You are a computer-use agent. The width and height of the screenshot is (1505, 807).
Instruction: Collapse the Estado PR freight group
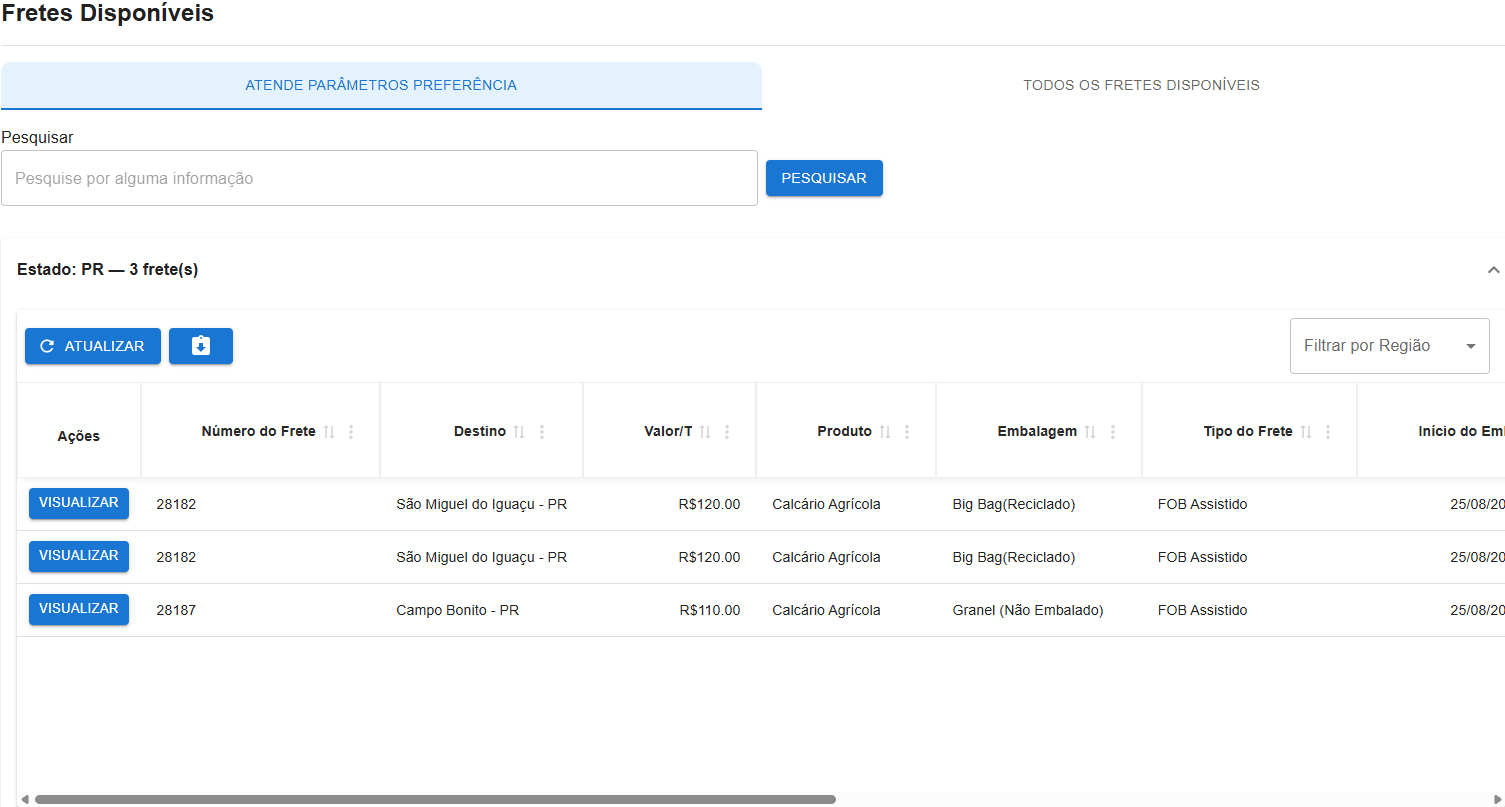click(x=1493, y=270)
